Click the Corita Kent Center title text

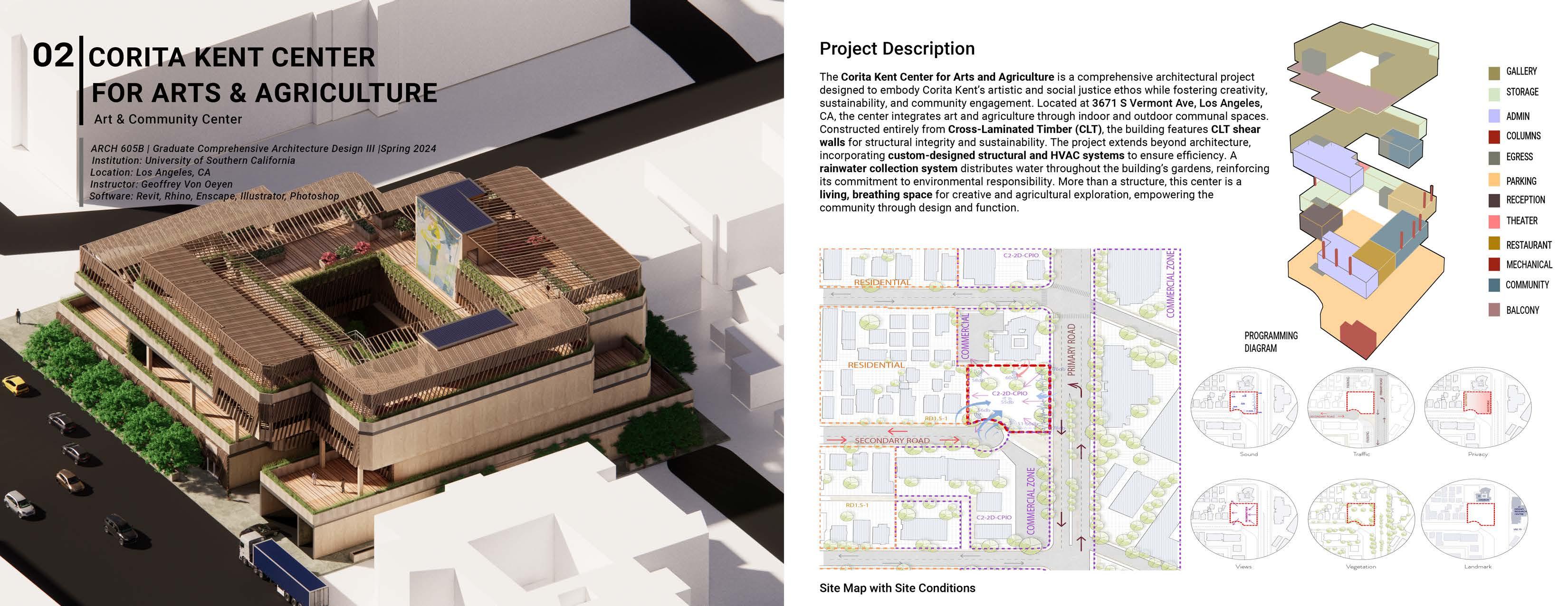pos(231,58)
